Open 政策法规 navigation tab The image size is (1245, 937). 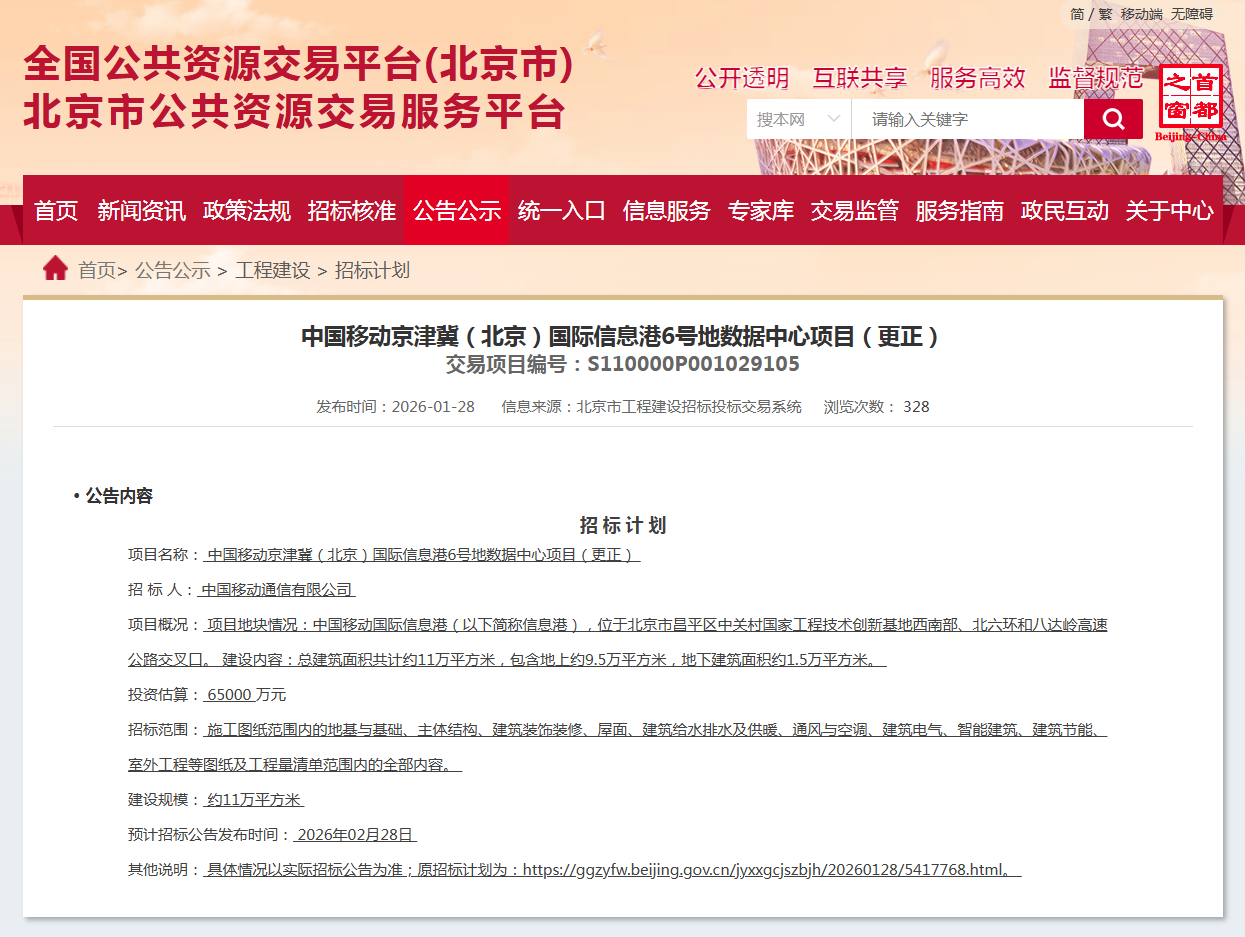coord(247,211)
